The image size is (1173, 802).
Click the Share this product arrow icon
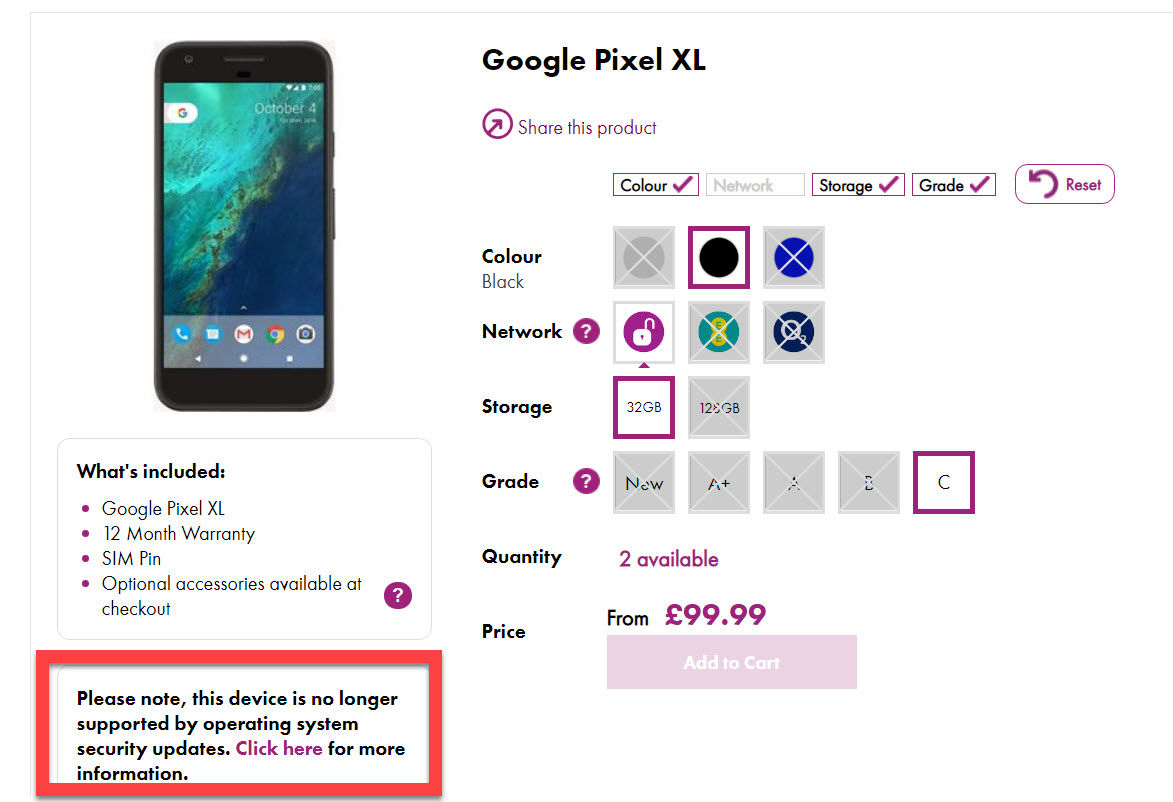[497, 124]
